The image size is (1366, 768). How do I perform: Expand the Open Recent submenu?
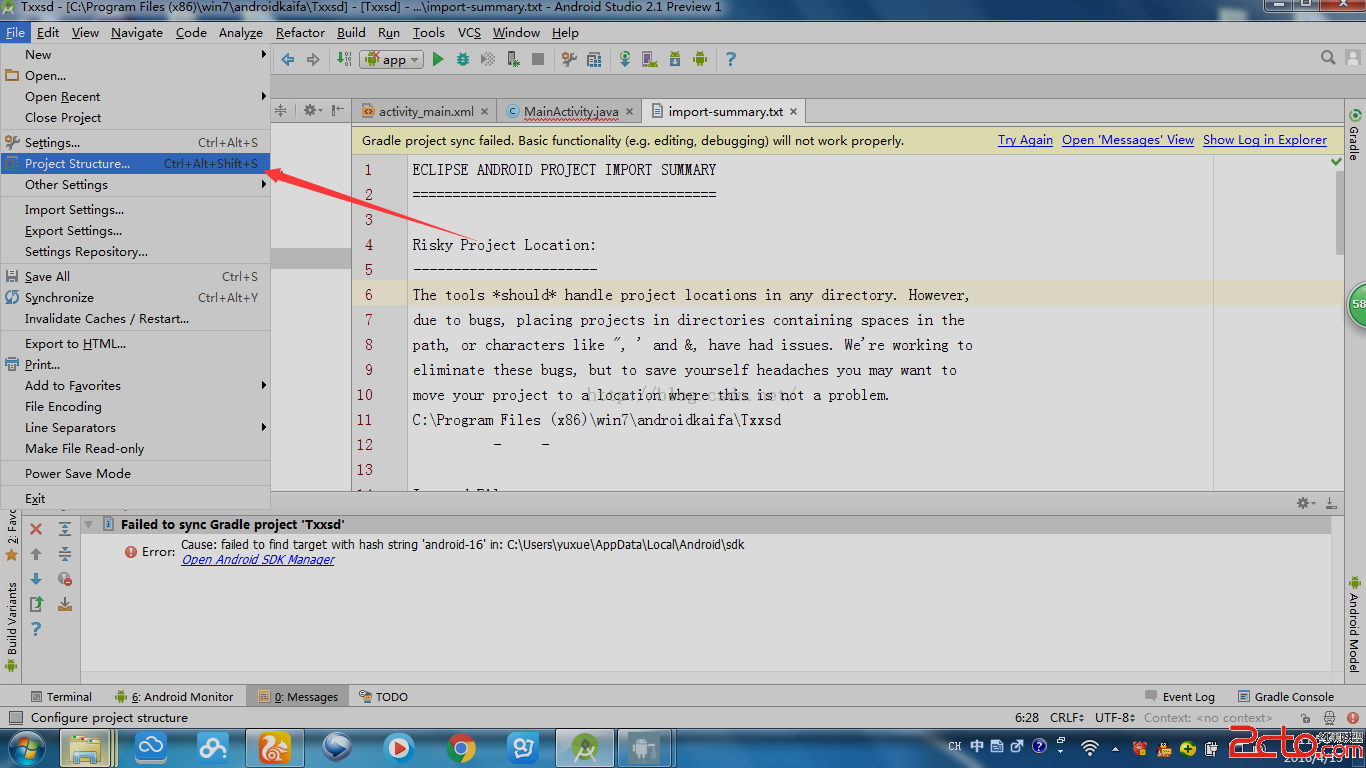[x=63, y=97]
